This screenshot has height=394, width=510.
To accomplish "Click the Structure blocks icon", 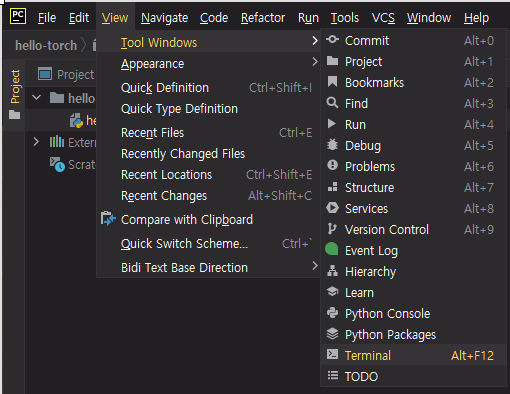I will (332, 187).
